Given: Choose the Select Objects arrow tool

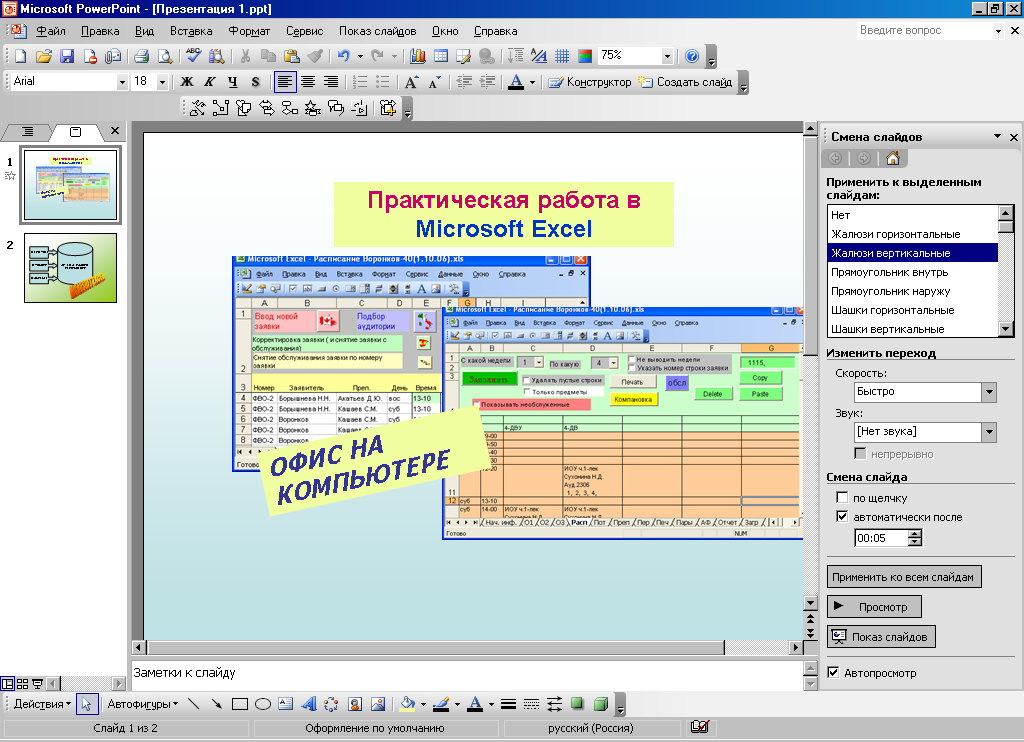Looking at the screenshot, I should coord(86,704).
